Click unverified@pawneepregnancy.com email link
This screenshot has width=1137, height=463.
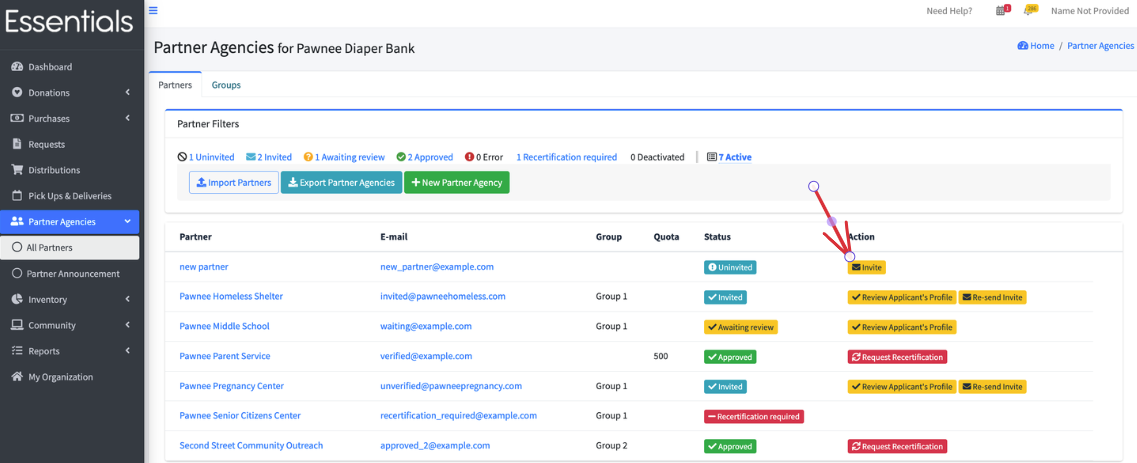click(451, 385)
